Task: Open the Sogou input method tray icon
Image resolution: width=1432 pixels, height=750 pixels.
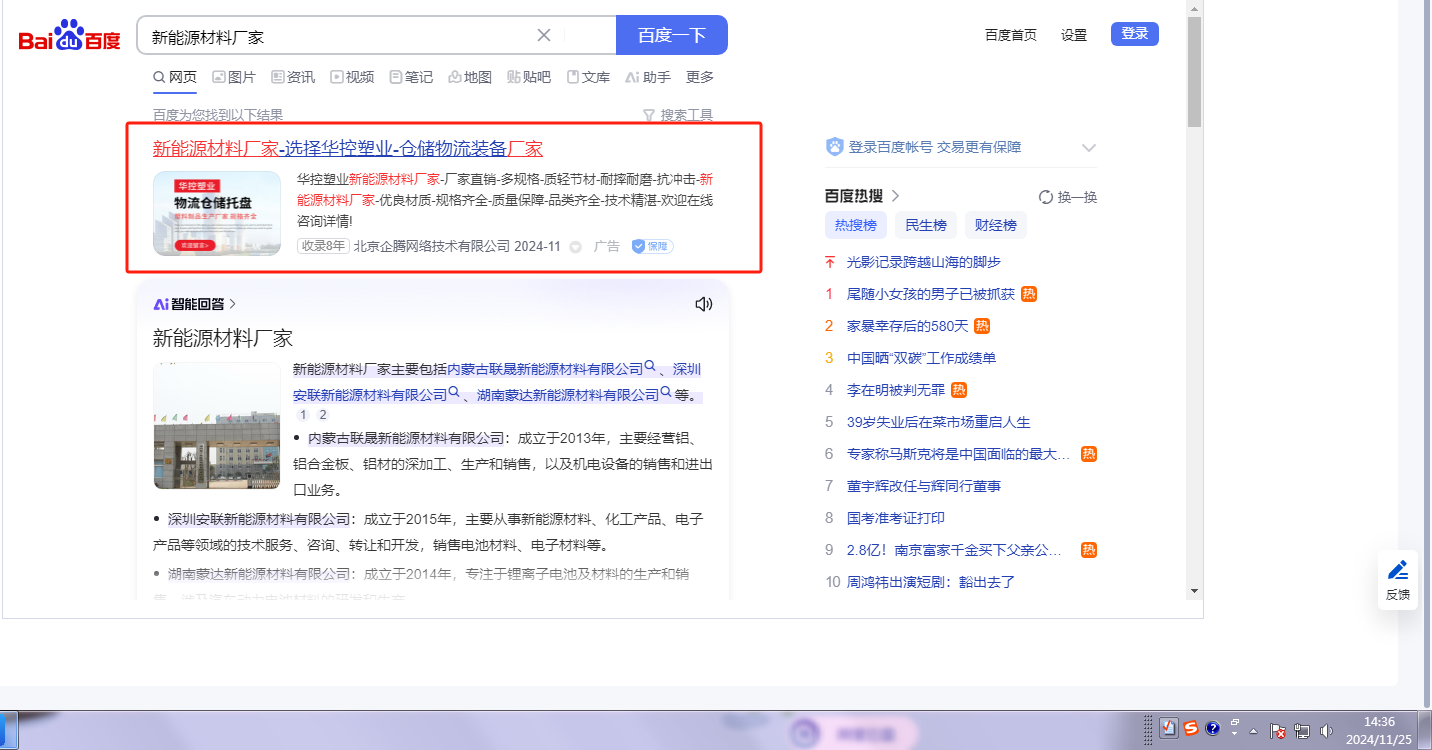Action: [1191, 728]
